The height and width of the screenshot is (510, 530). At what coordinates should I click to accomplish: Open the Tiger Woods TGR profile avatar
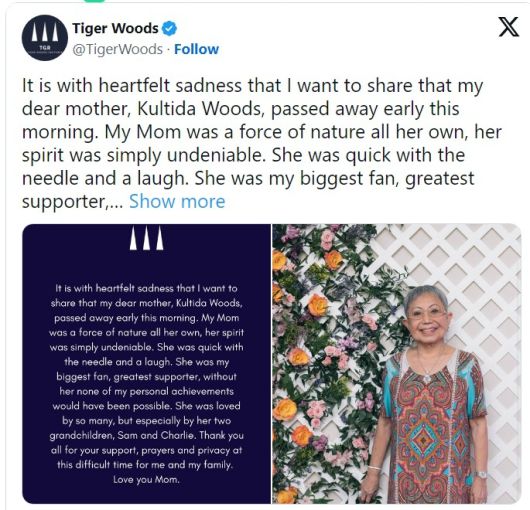(x=45, y=38)
